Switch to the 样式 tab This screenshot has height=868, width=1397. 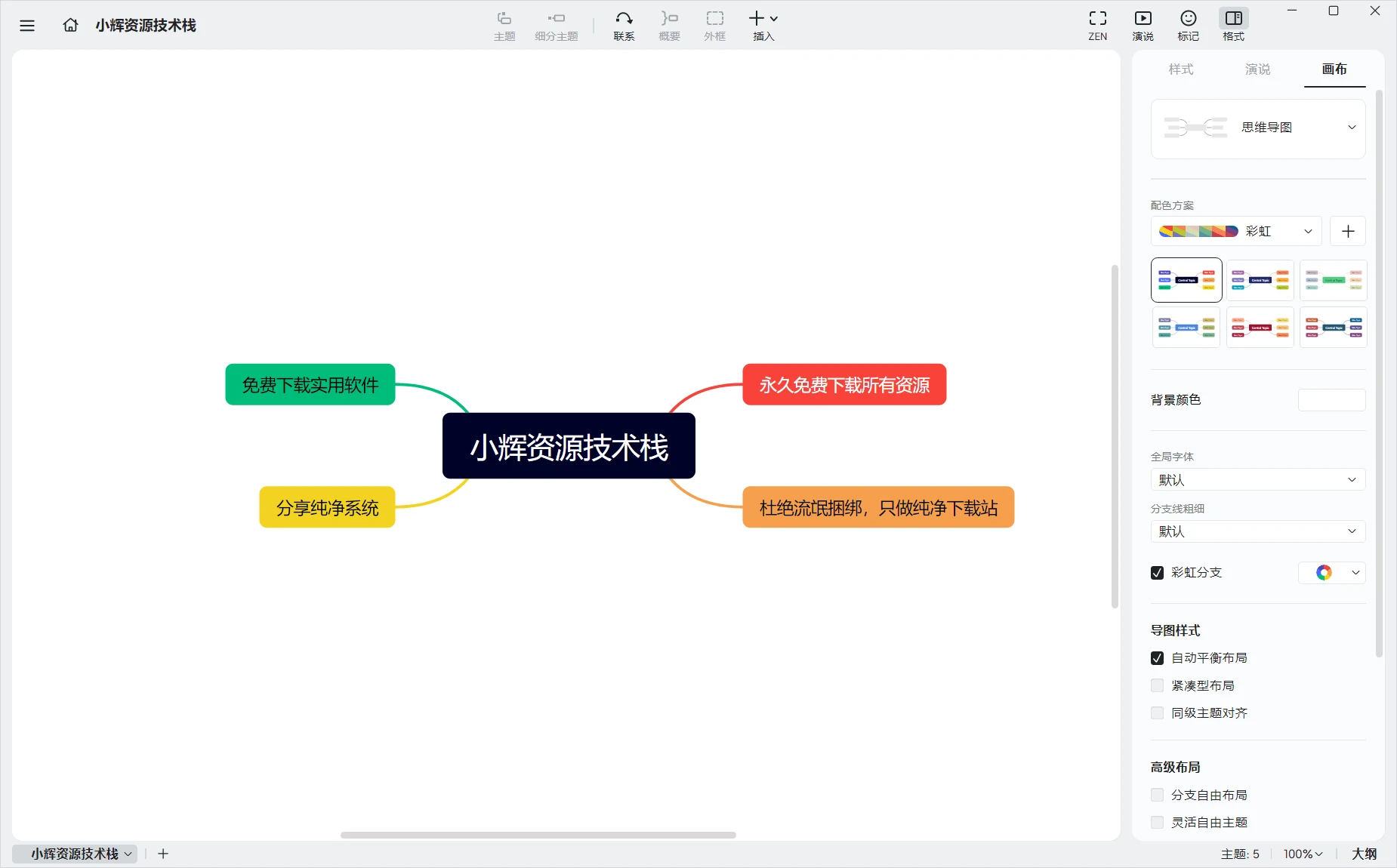1181,69
